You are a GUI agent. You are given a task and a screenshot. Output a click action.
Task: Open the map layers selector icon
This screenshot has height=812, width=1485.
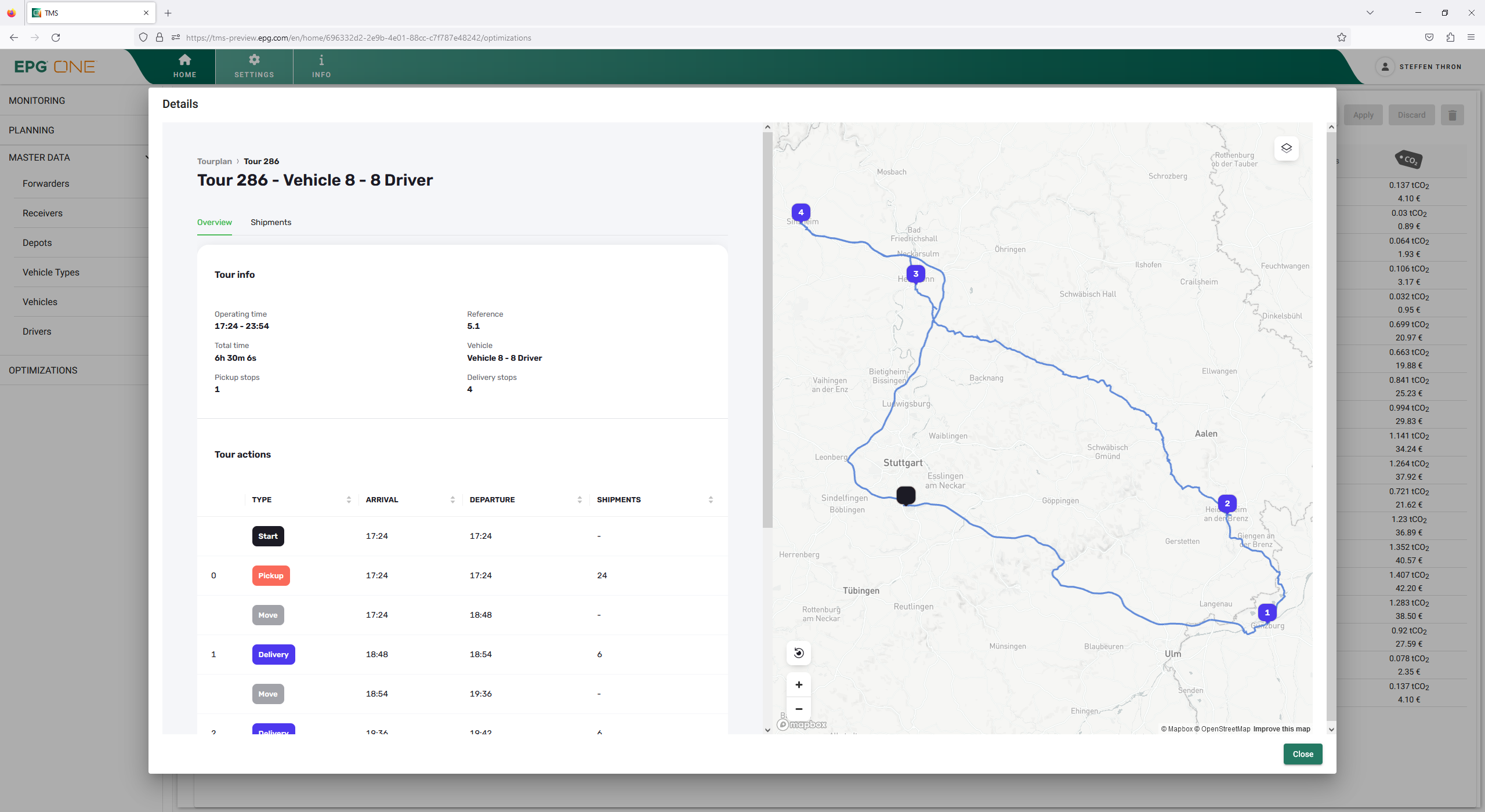1286,148
